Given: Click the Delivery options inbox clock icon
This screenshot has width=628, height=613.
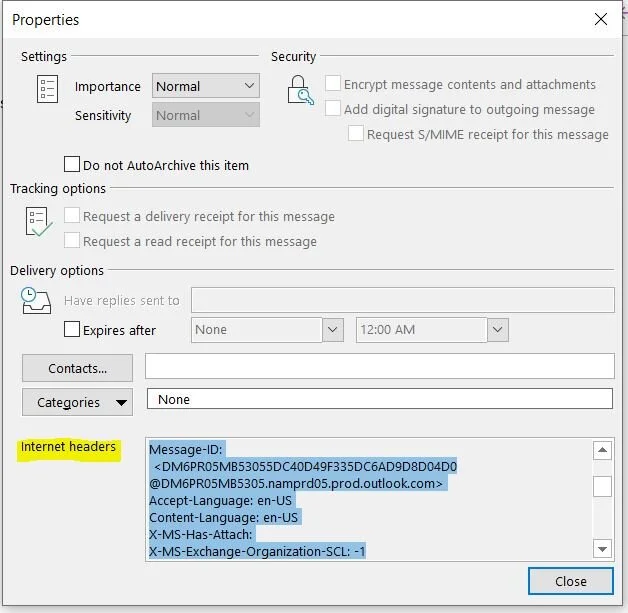Looking at the screenshot, I should tap(36, 300).
